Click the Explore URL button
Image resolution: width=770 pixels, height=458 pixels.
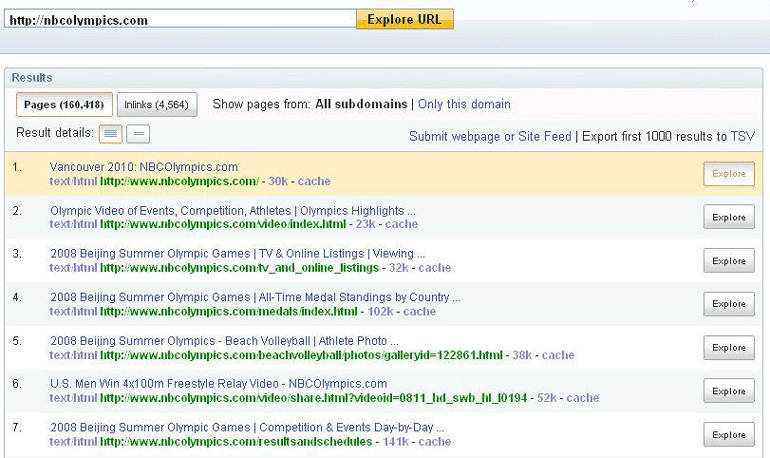[405, 20]
